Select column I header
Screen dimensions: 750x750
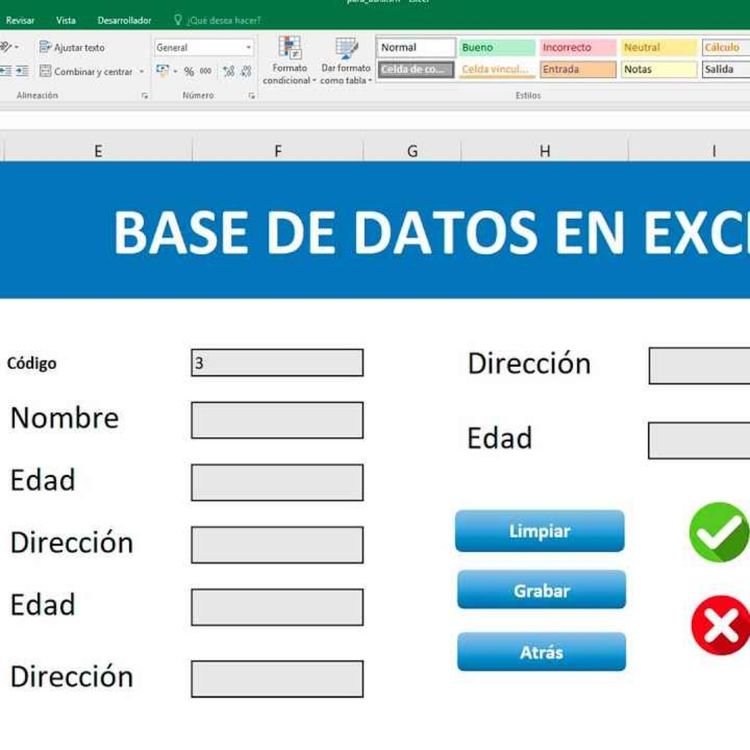point(690,151)
